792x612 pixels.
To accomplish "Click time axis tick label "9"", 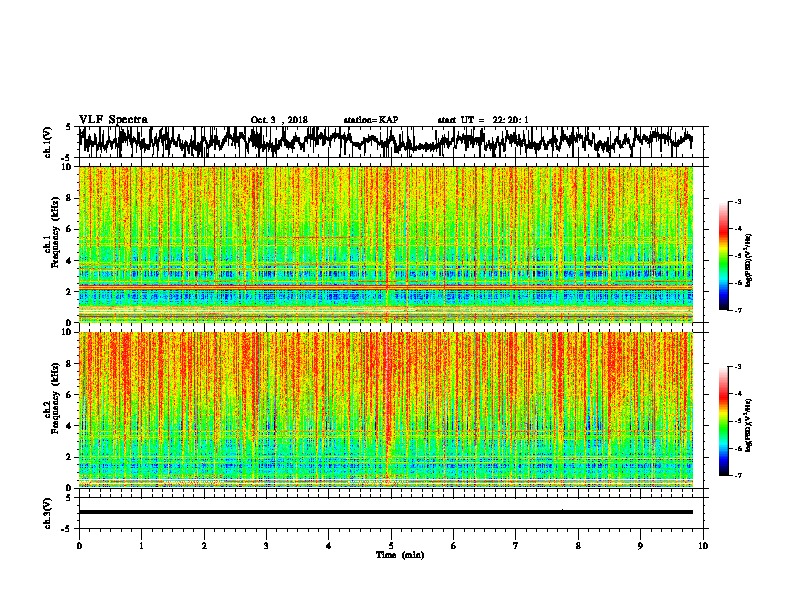I will tap(640, 546).
